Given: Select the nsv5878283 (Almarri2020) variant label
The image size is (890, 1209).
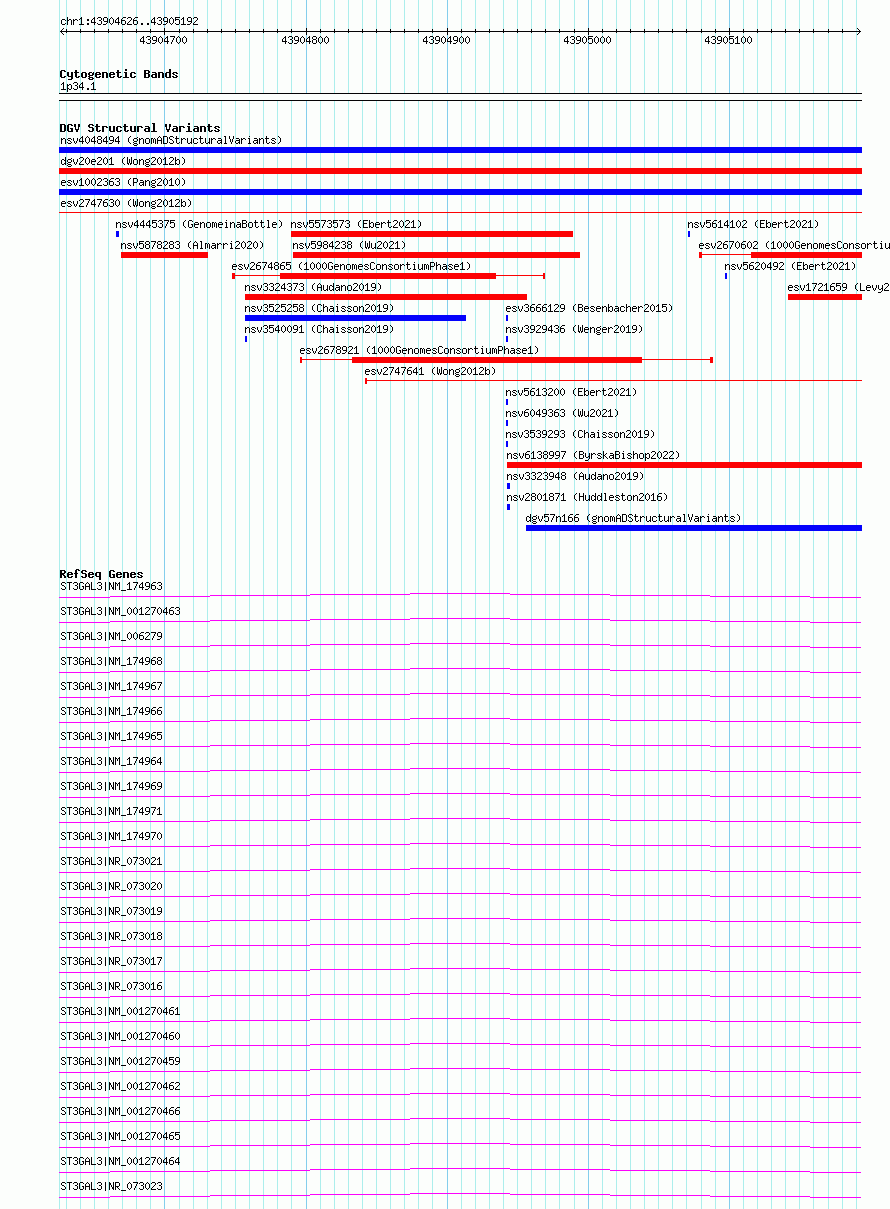Looking at the screenshot, I should coord(192,245).
